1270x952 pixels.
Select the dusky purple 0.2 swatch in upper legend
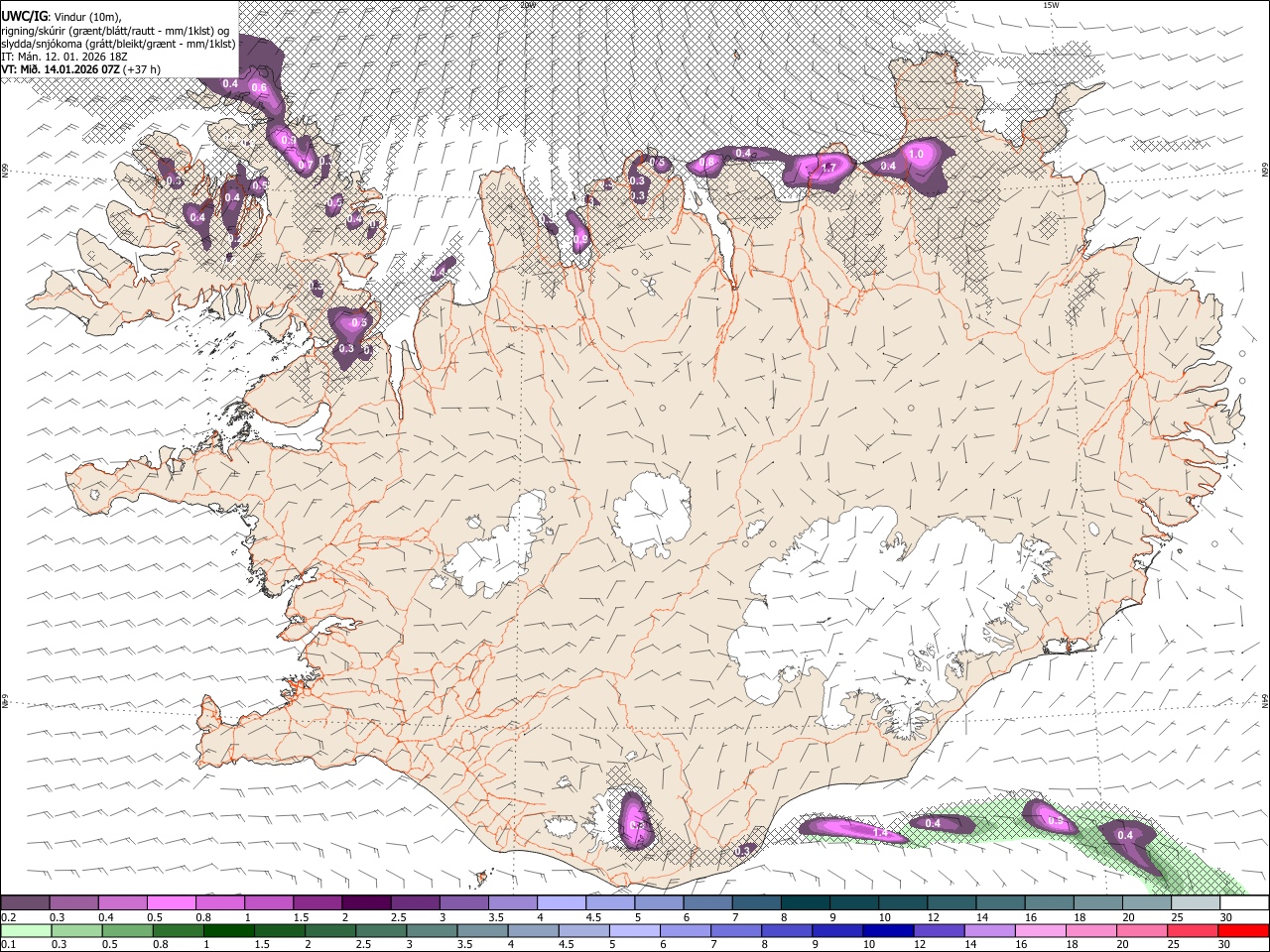click(25, 903)
